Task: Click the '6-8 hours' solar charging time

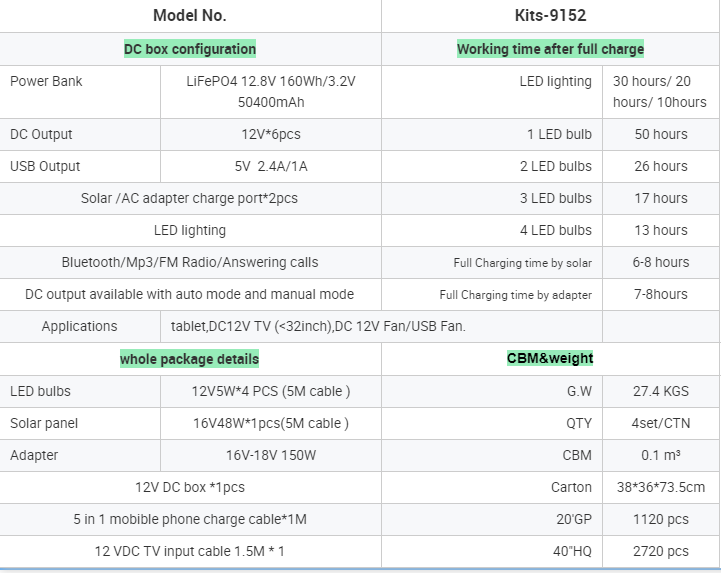Action: point(661,262)
